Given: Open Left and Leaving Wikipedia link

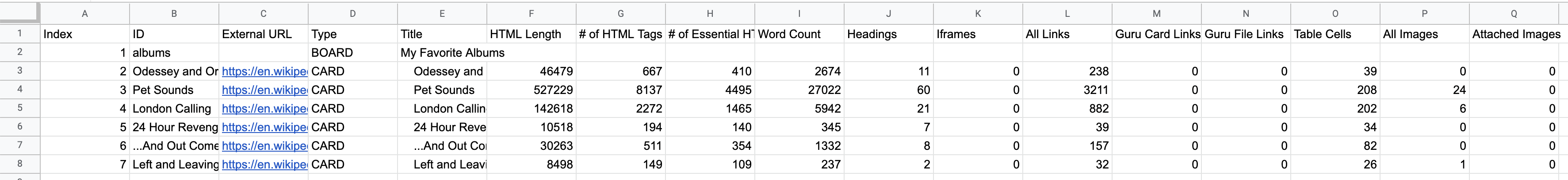Looking at the screenshot, I should [x=264, y=164].
